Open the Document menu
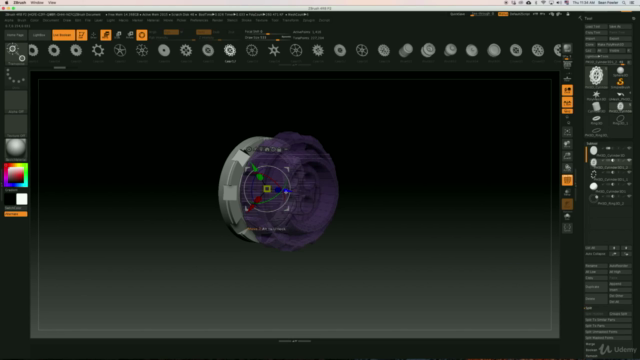 [x=51, y=20]
